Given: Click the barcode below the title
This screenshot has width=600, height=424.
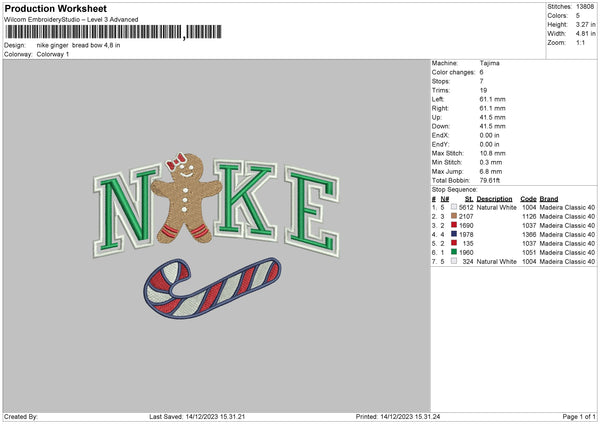Looking at the screenshot, I should tap(114, 32).
